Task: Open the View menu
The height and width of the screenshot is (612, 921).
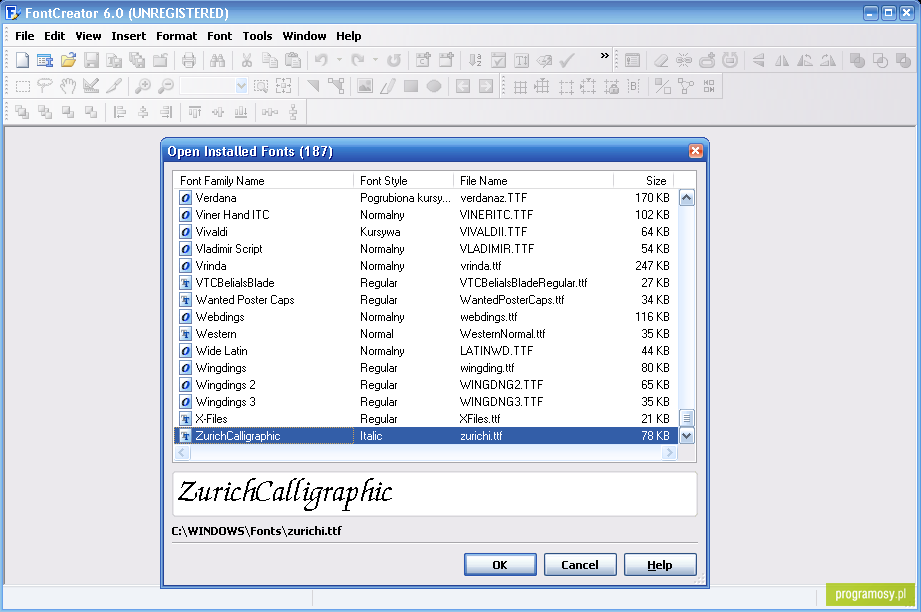Action: [x=88, y=36]
